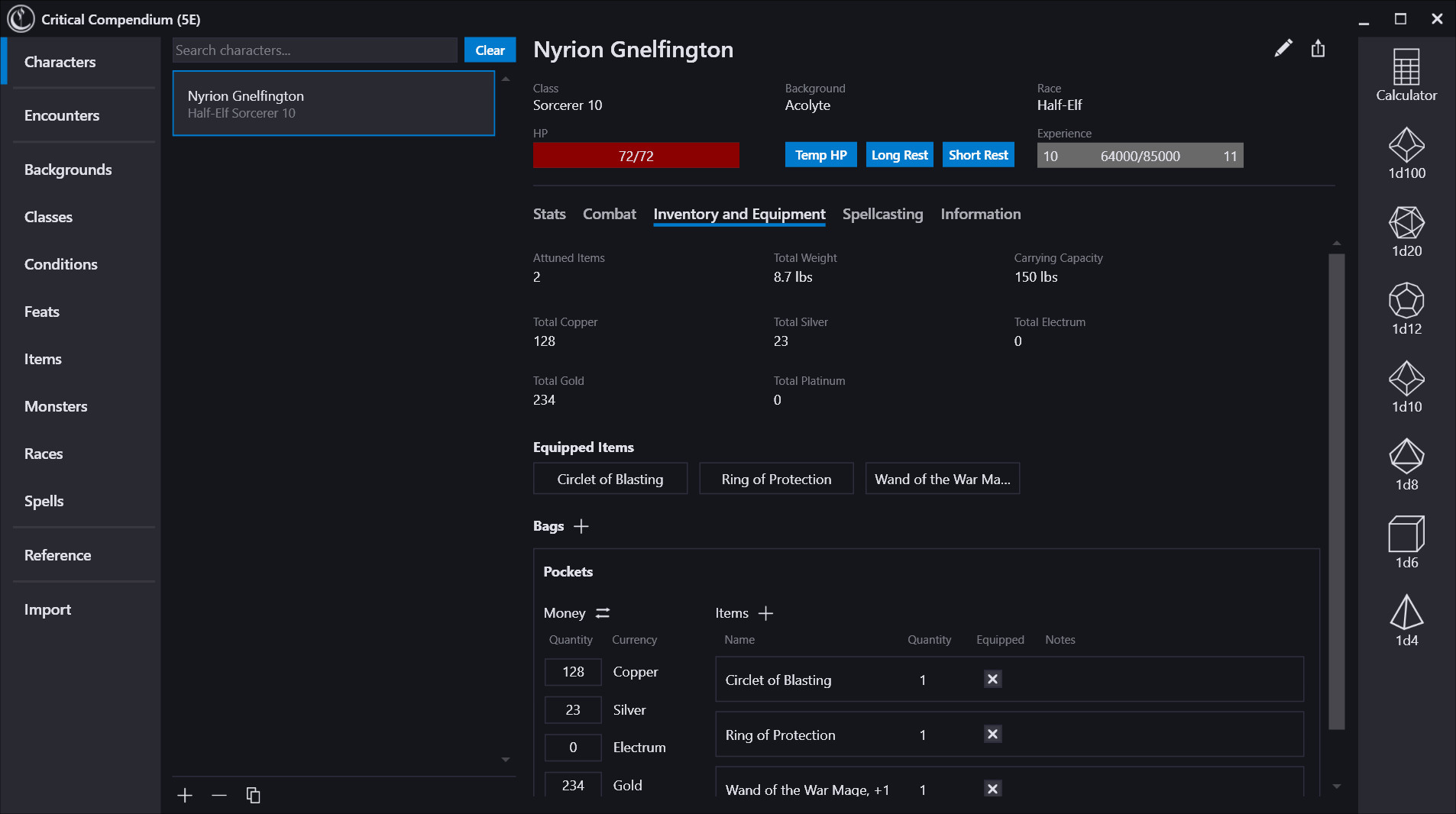Click the down chevron below the character list
Screen dimensions: 1456x814
tap(504, 759)
